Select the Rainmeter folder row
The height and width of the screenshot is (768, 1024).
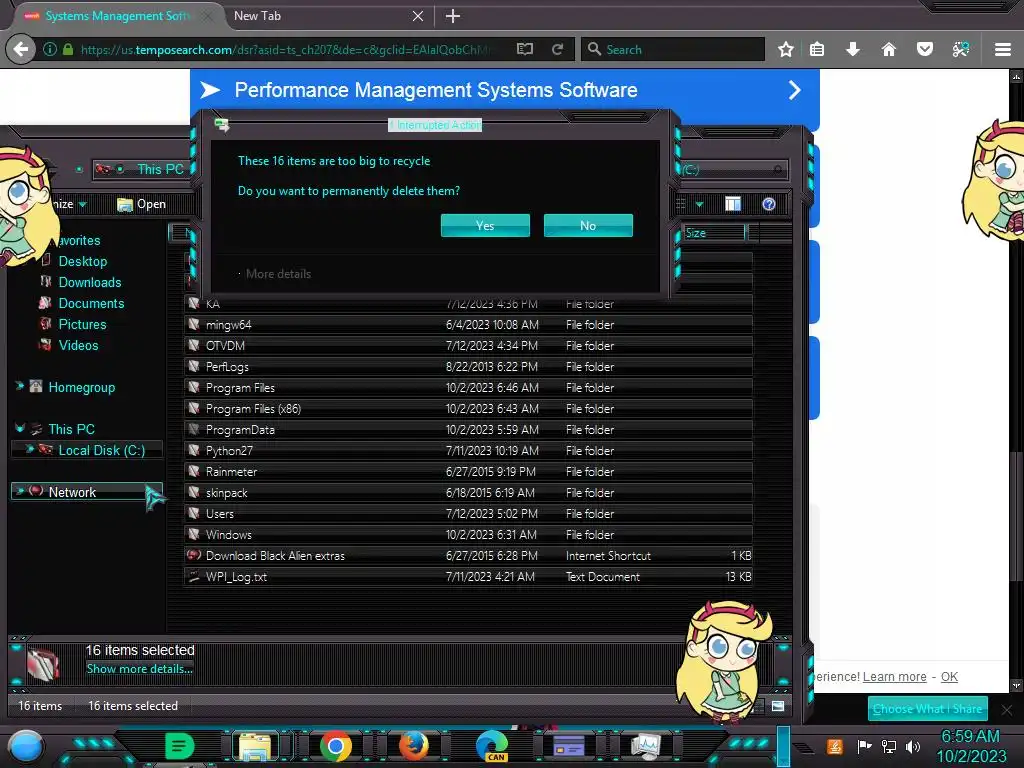[468, 471]
